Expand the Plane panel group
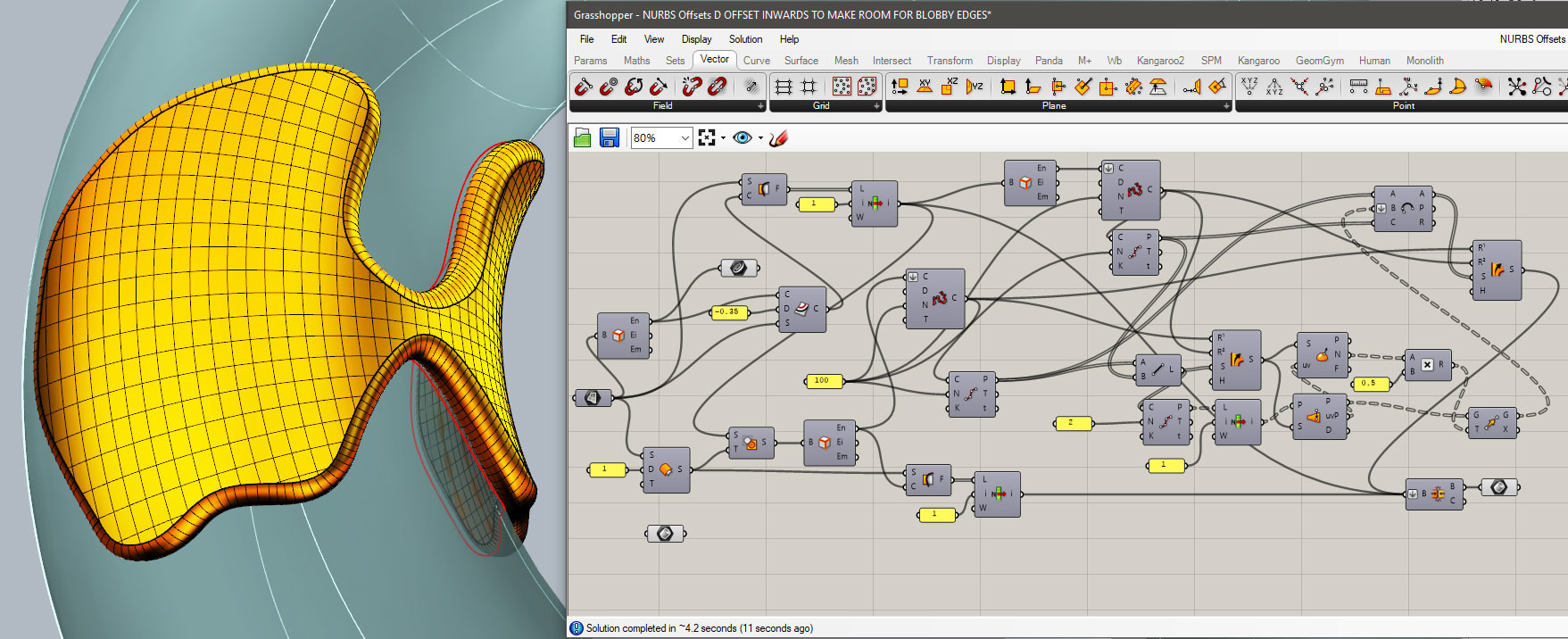 [1226, 106]
